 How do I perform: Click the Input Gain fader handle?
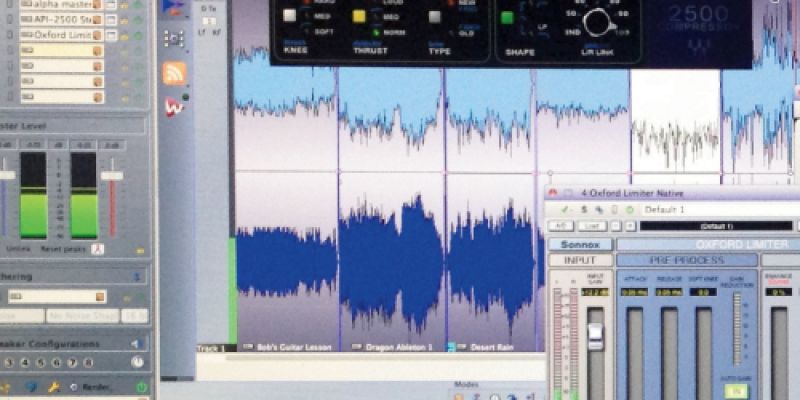coord(595,336)
